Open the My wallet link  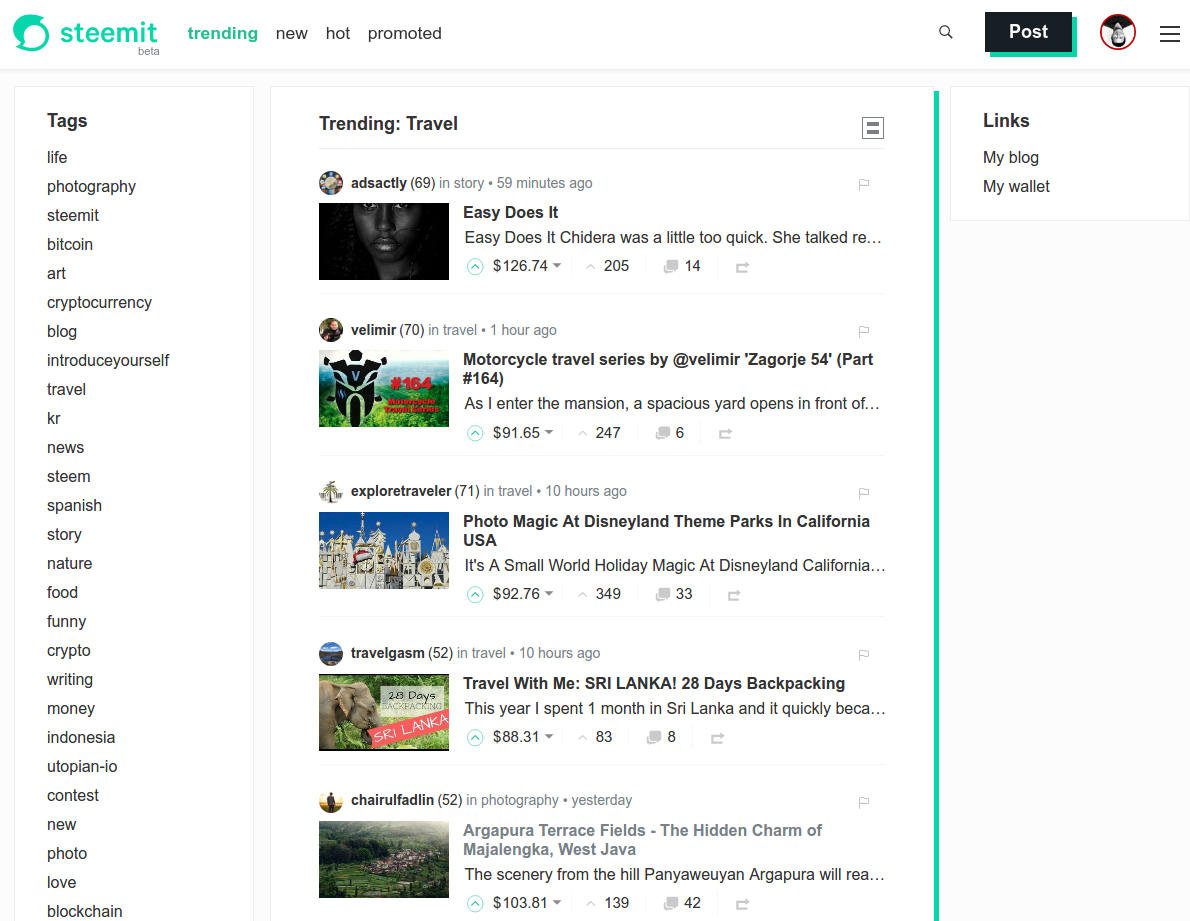1016,187
